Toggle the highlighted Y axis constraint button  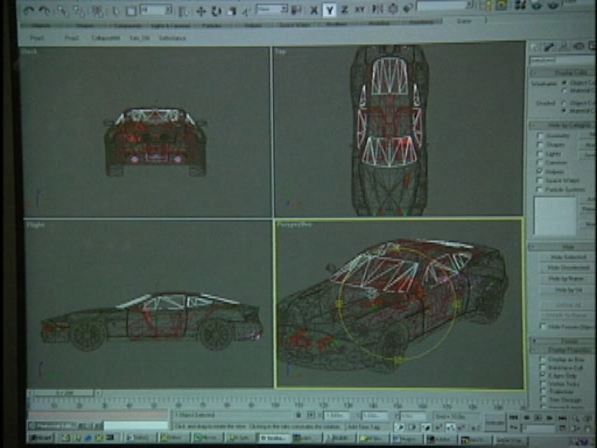point(330,10)
